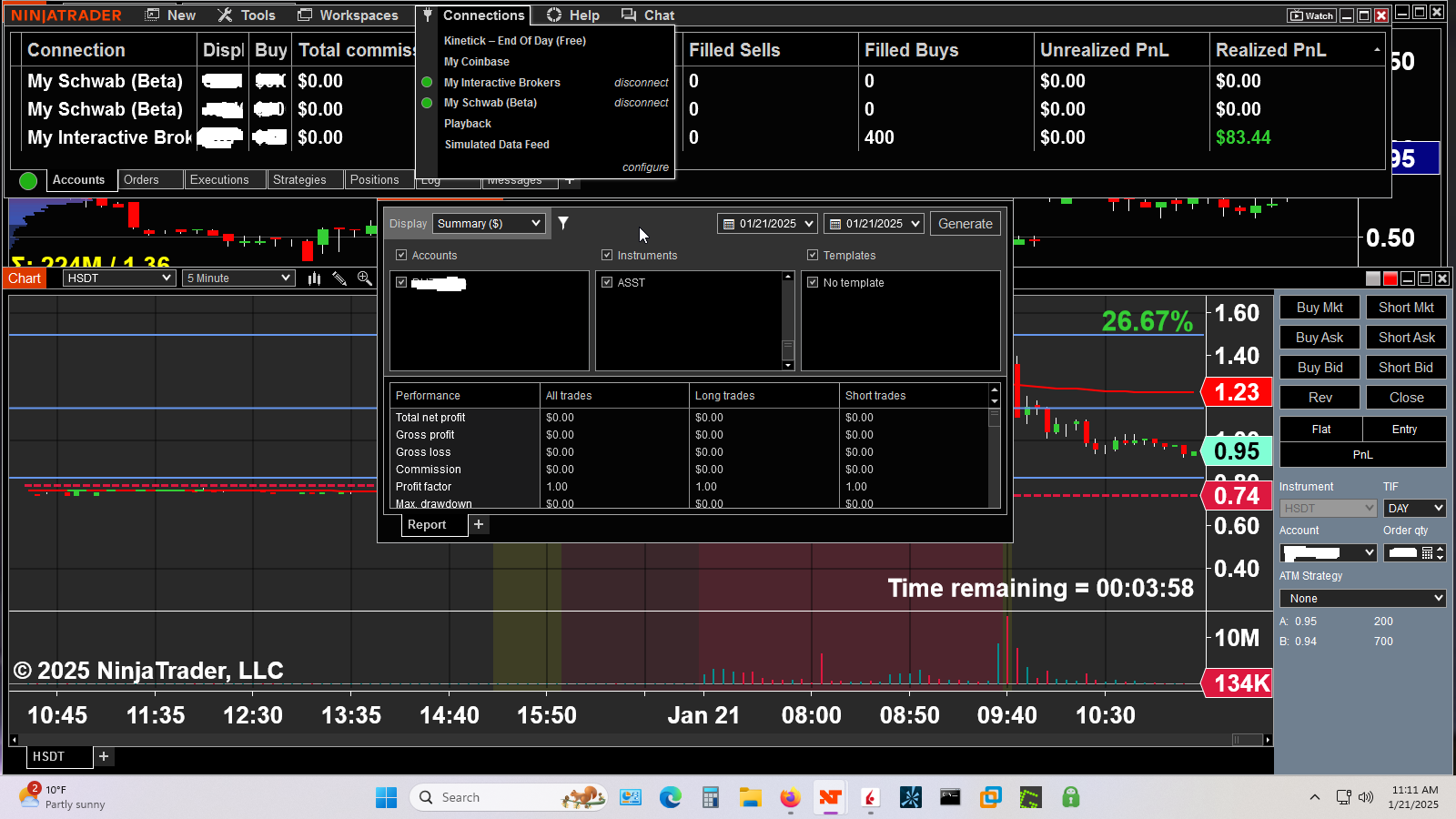Click configure in Connections menu

point(645,167)
